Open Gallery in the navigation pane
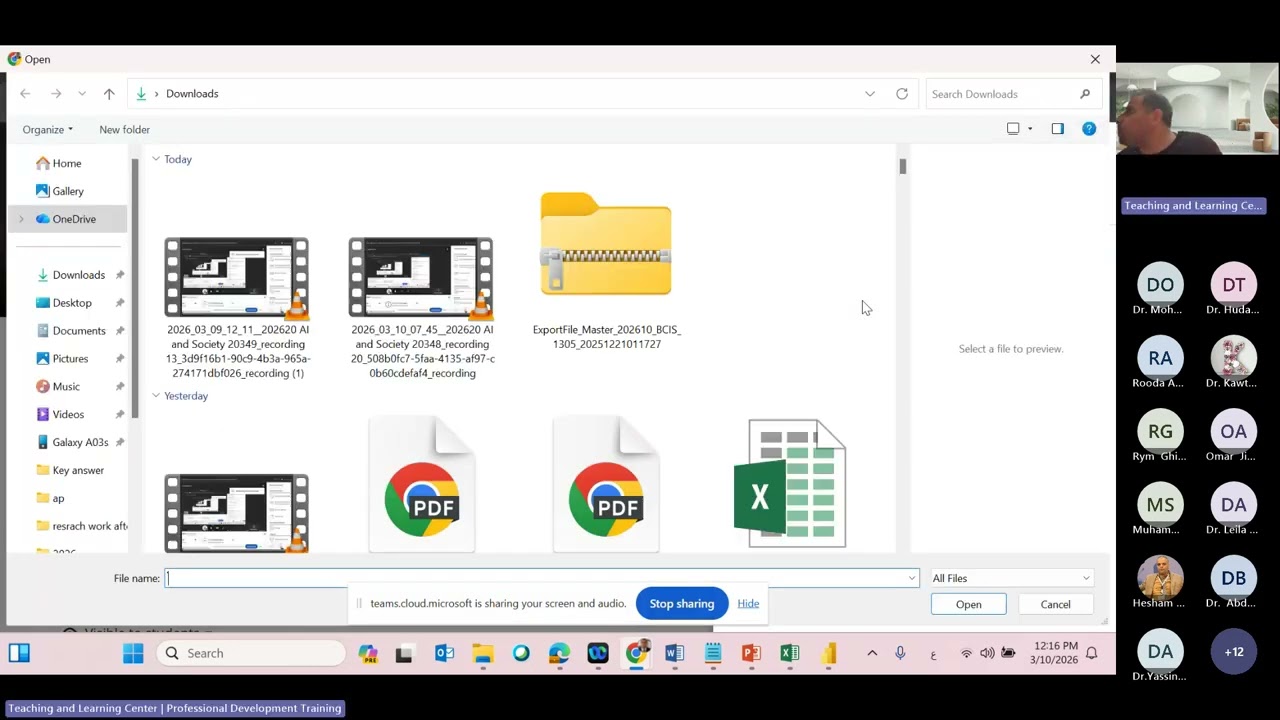Viewport: 1280px width, 720px height. 68,191
